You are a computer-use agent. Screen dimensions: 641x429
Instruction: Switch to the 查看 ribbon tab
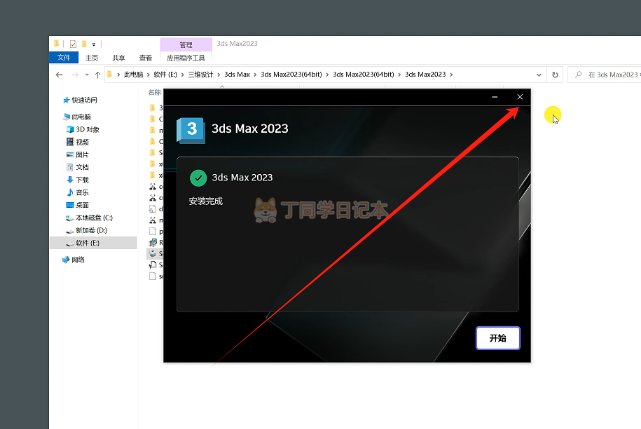146,58
